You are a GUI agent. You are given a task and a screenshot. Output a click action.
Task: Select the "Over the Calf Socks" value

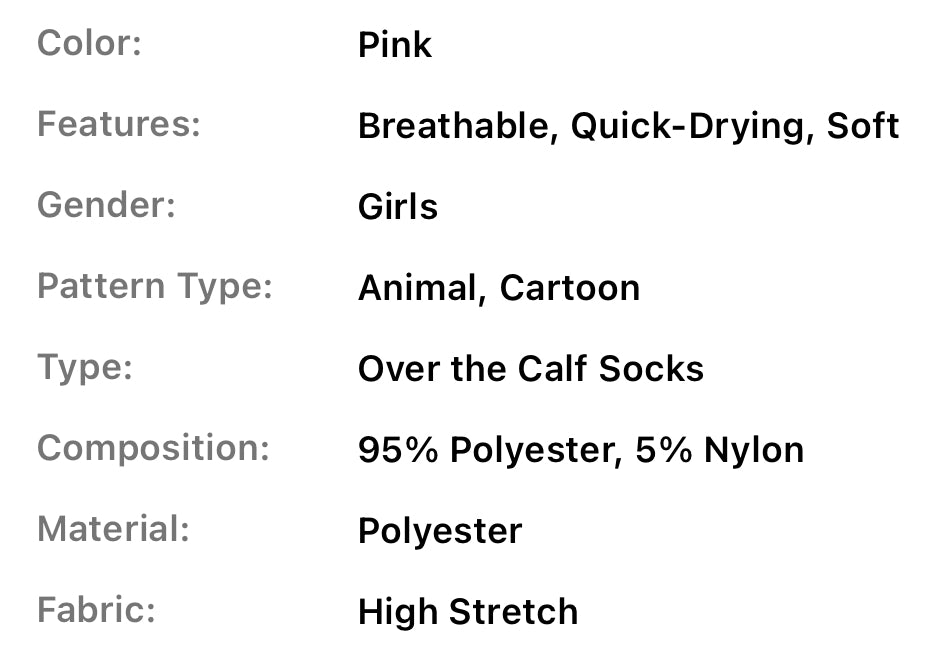(531, 369)
